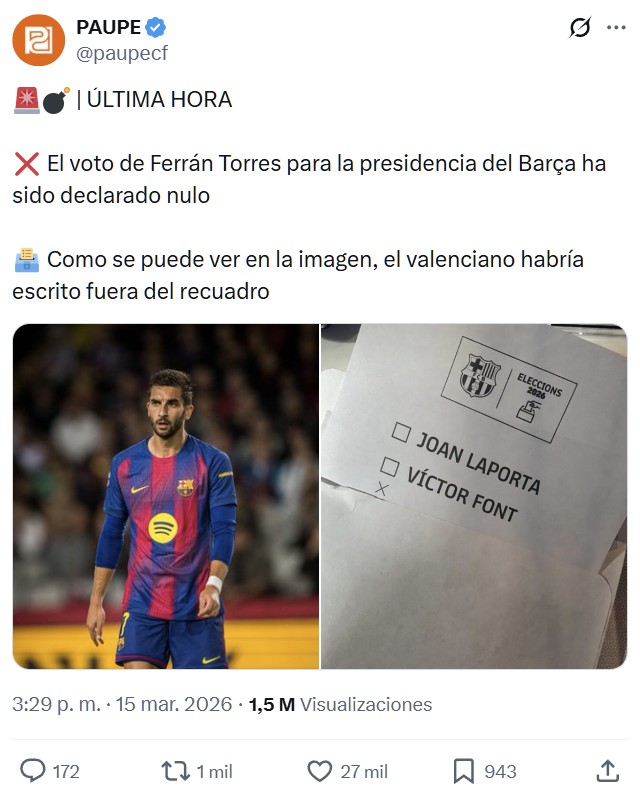Share the post via the upload arrow icon
The image size is (640, 795).
click(608, 771)
